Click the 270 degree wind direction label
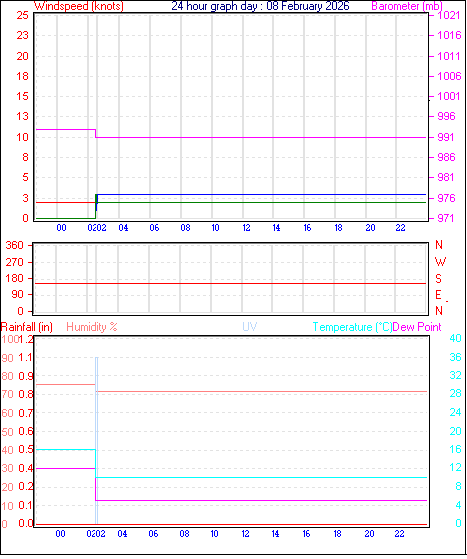 tap(15, 262)
